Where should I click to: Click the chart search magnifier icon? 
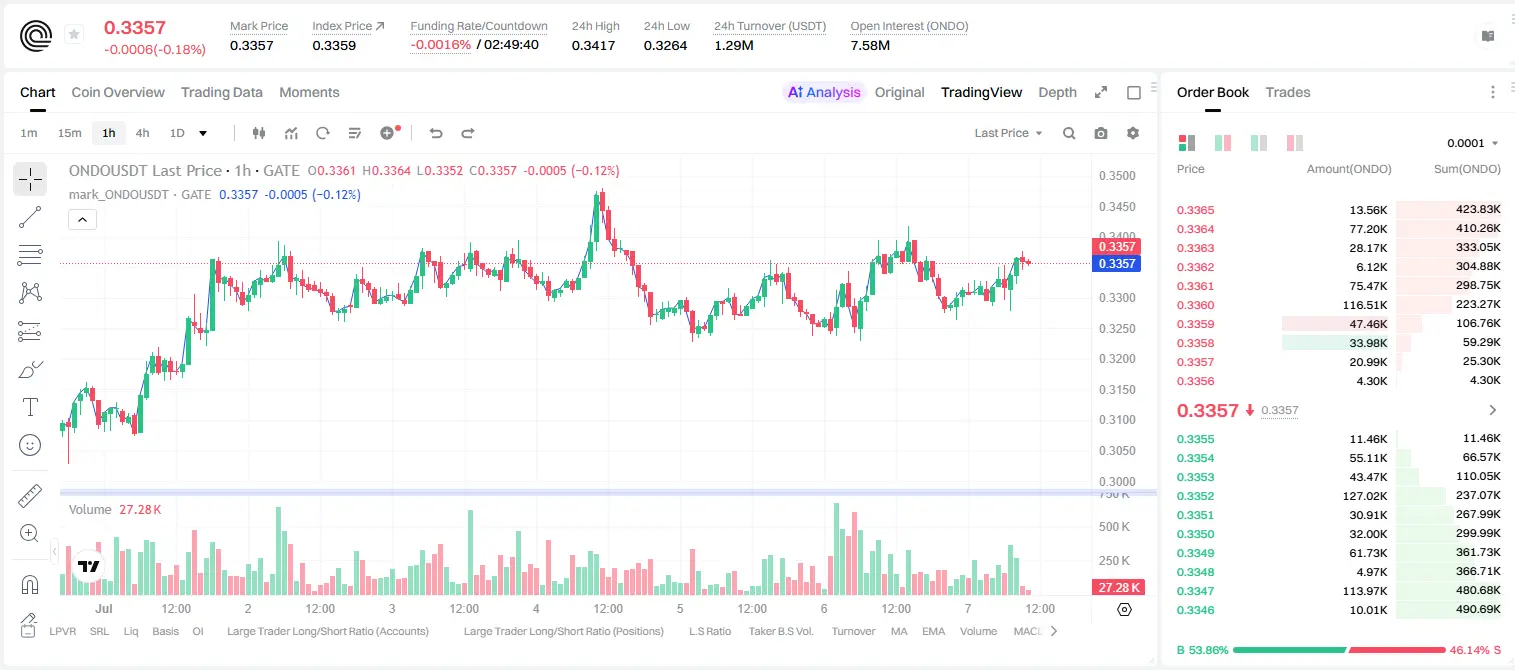tap(1069, 133)
